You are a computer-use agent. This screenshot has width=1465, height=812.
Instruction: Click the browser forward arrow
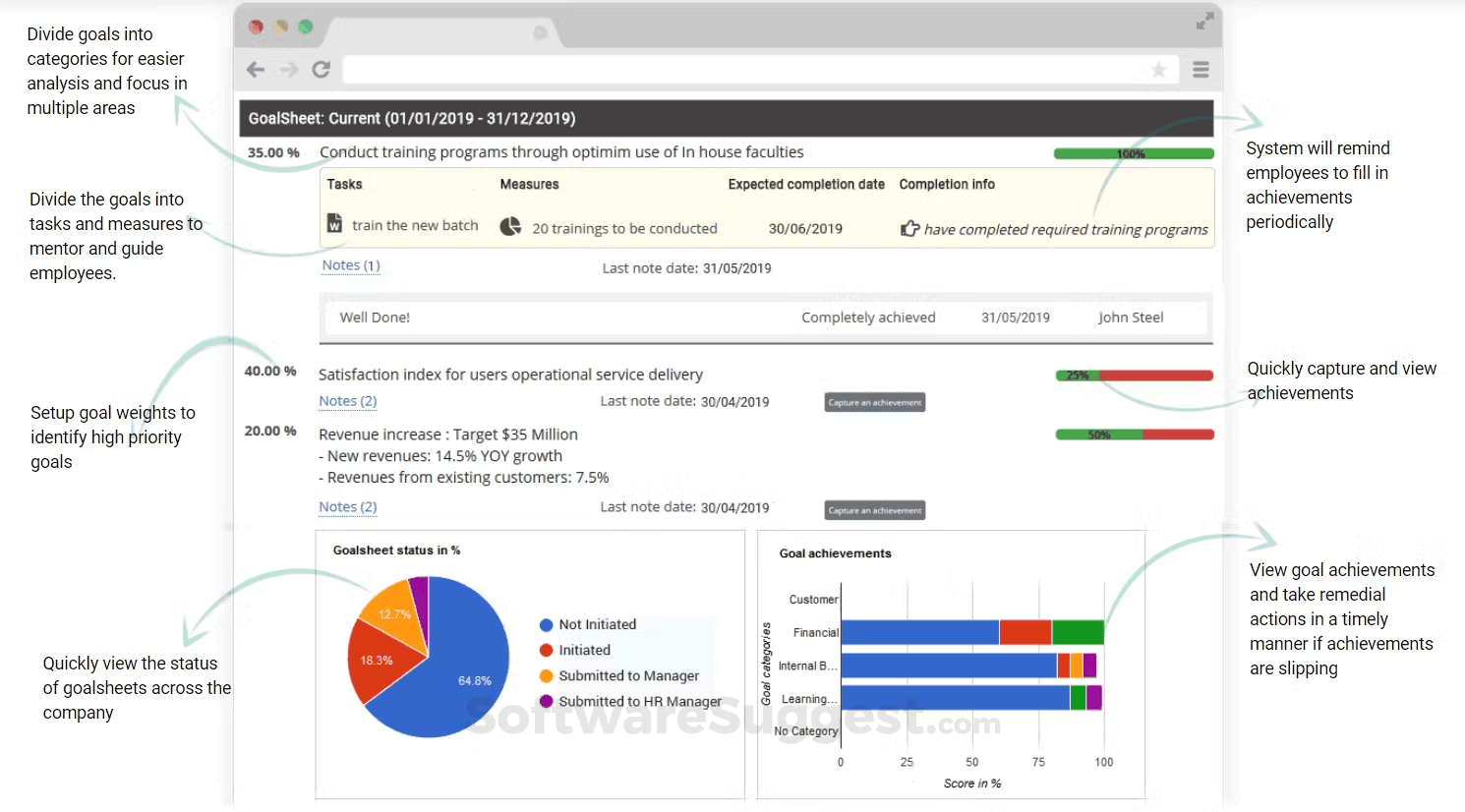click(289, 70)
